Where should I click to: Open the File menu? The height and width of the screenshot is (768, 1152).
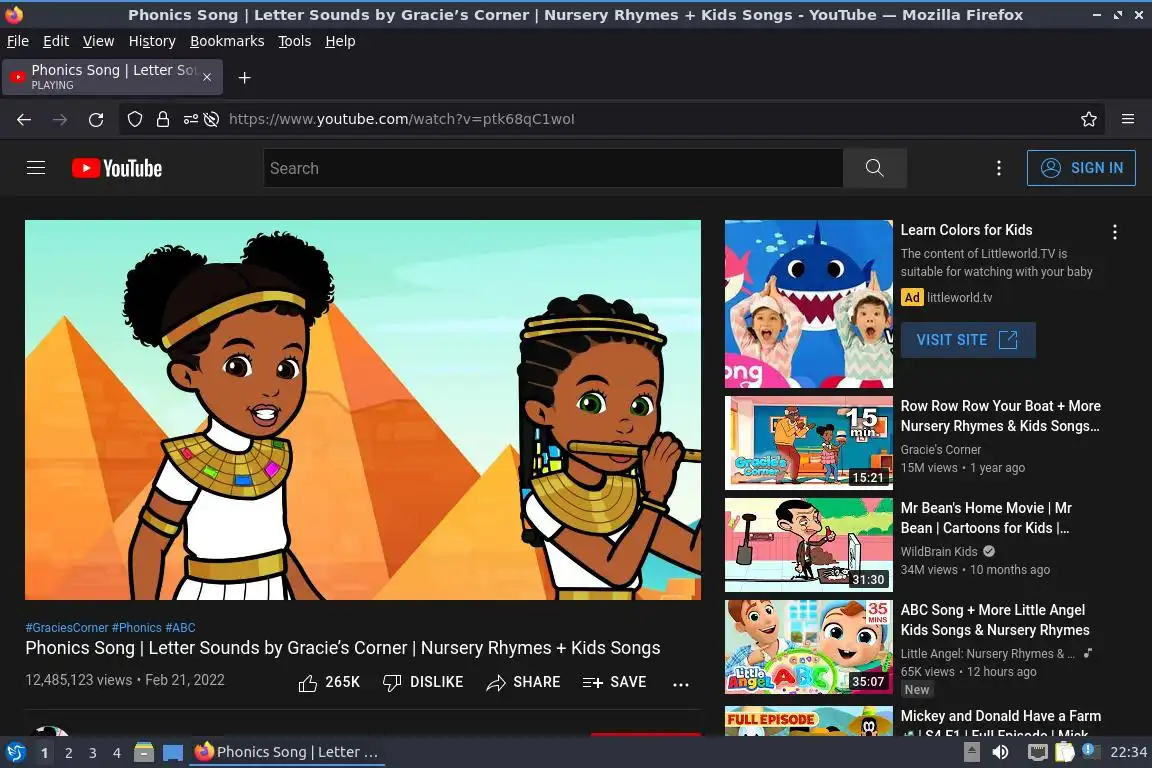pyautogui.click(x=18, y=41)
